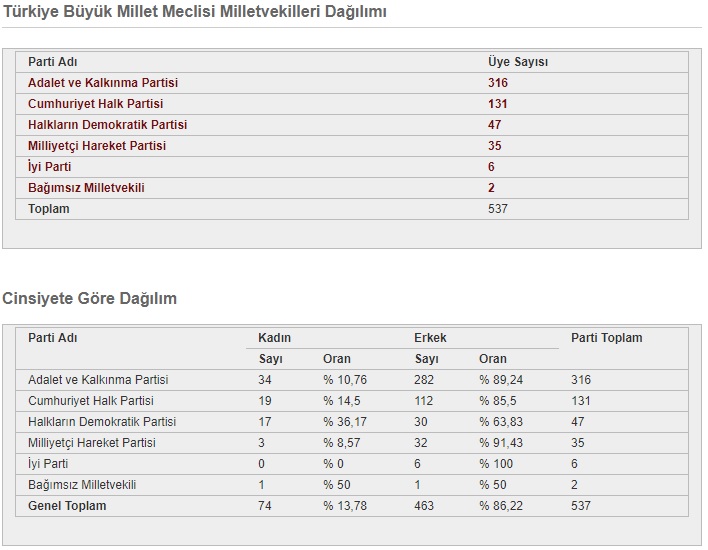Click the Cinsiyete Göre Dağılım heading
This screenshot has height=550, width=708.
click(90, 298)
